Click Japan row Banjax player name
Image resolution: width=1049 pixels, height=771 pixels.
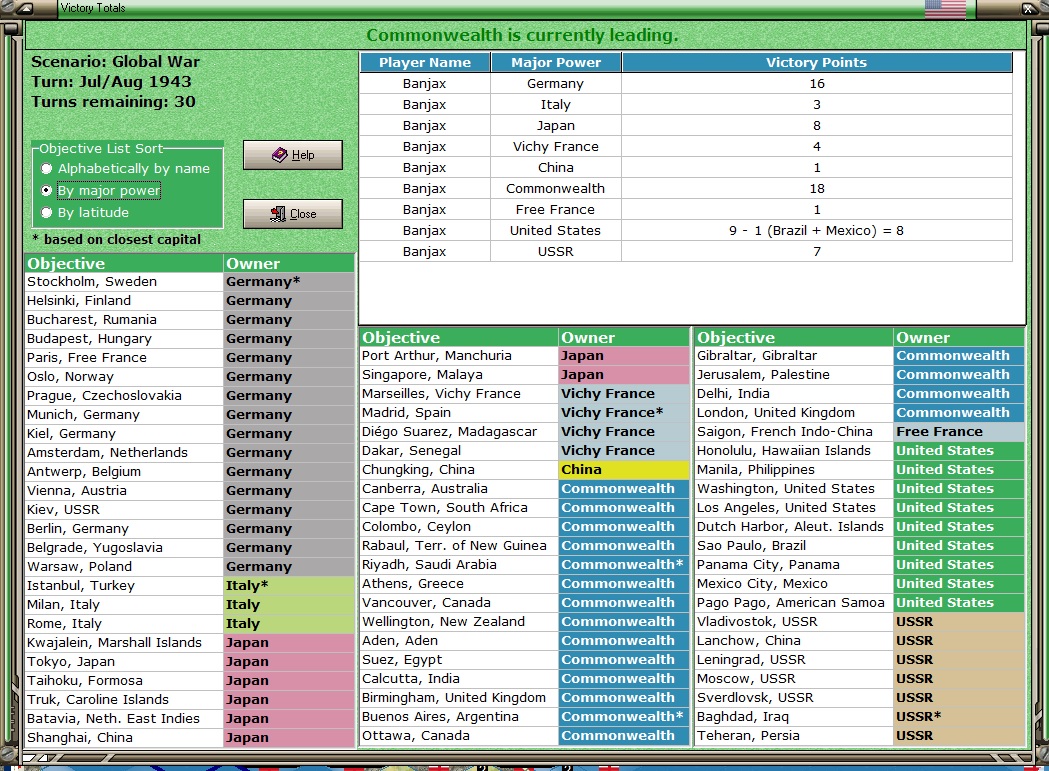425,126
